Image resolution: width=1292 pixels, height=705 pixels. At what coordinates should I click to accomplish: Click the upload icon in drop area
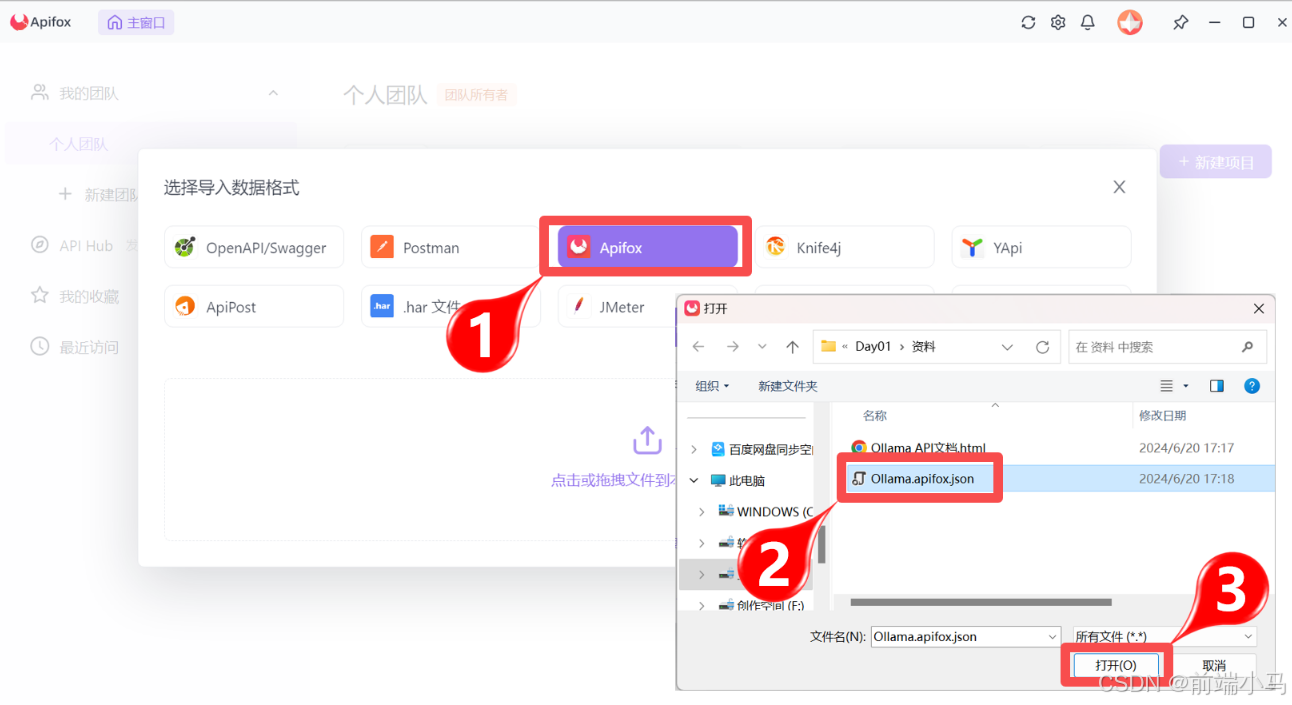(648, 440)
